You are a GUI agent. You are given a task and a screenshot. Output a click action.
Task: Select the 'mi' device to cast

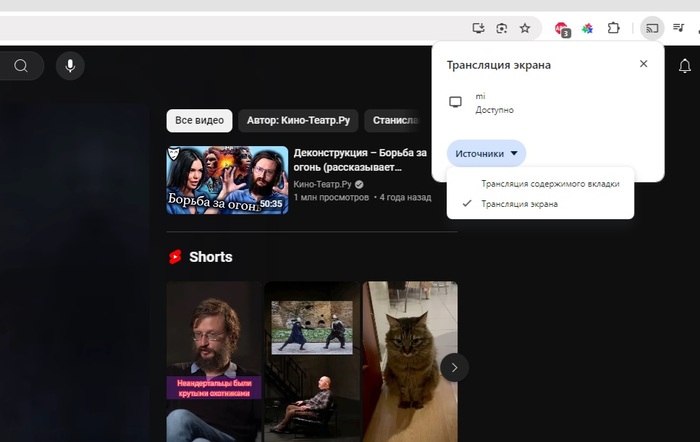(480, 102)
